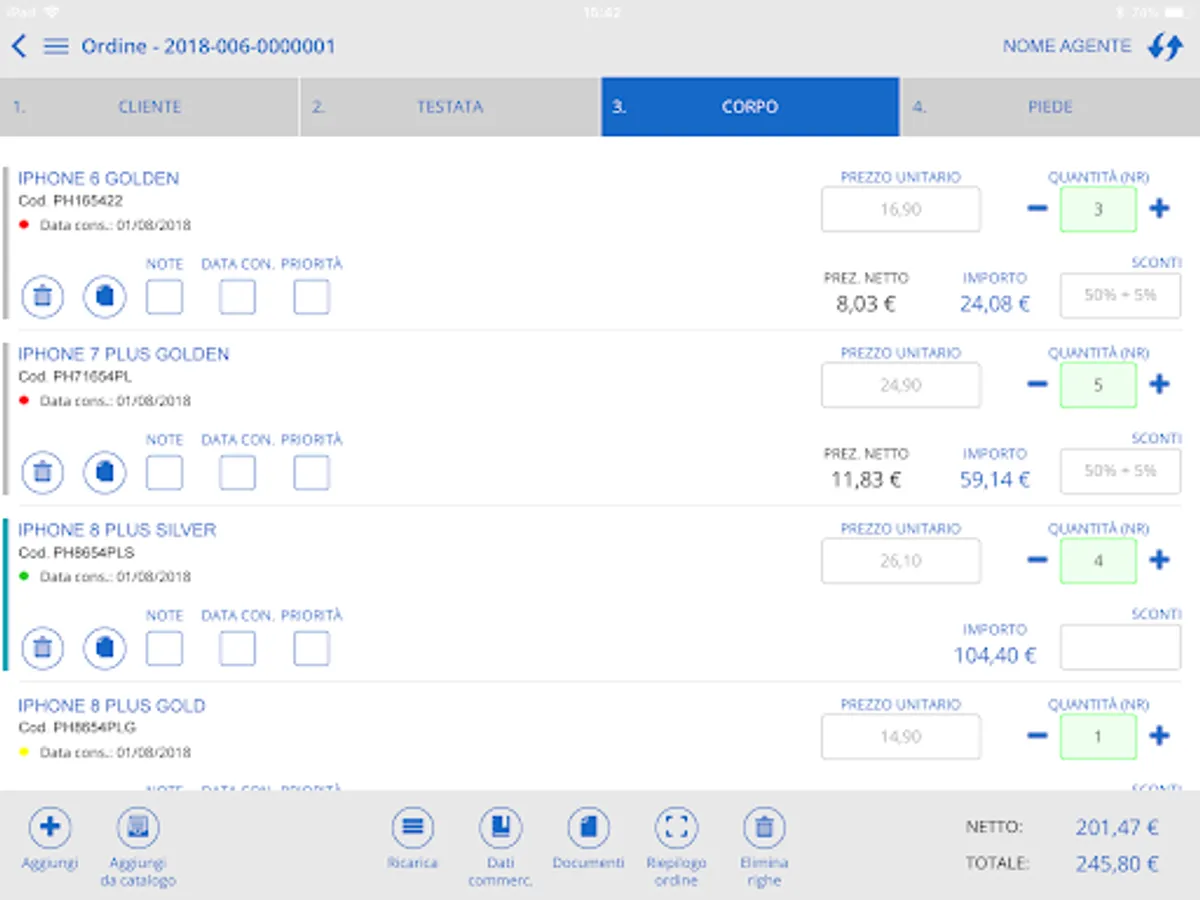1200x900 pixels.
Task: Open empty SCONTI field of IPHONE 8 PLUS SILVER
Action: (x=1120, y=647)
